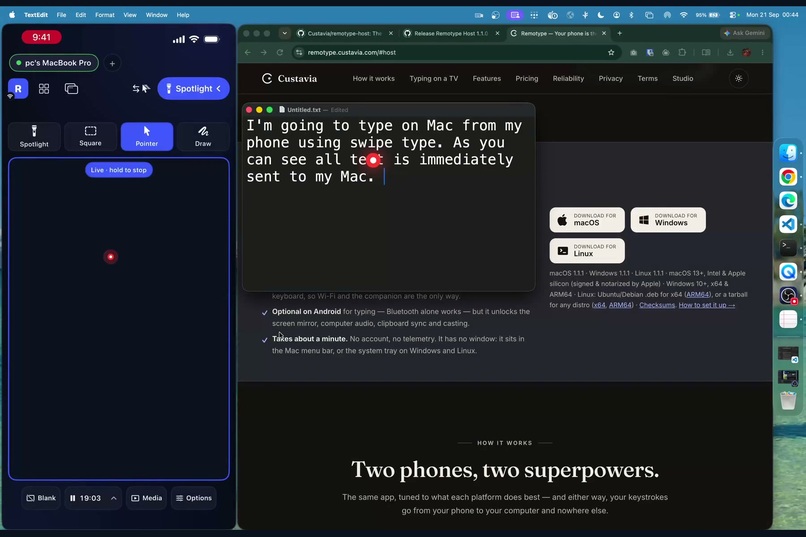Select the pc's MacBook Pro device chip
Screen dimensions: 806x537
[x=54, y=63]
